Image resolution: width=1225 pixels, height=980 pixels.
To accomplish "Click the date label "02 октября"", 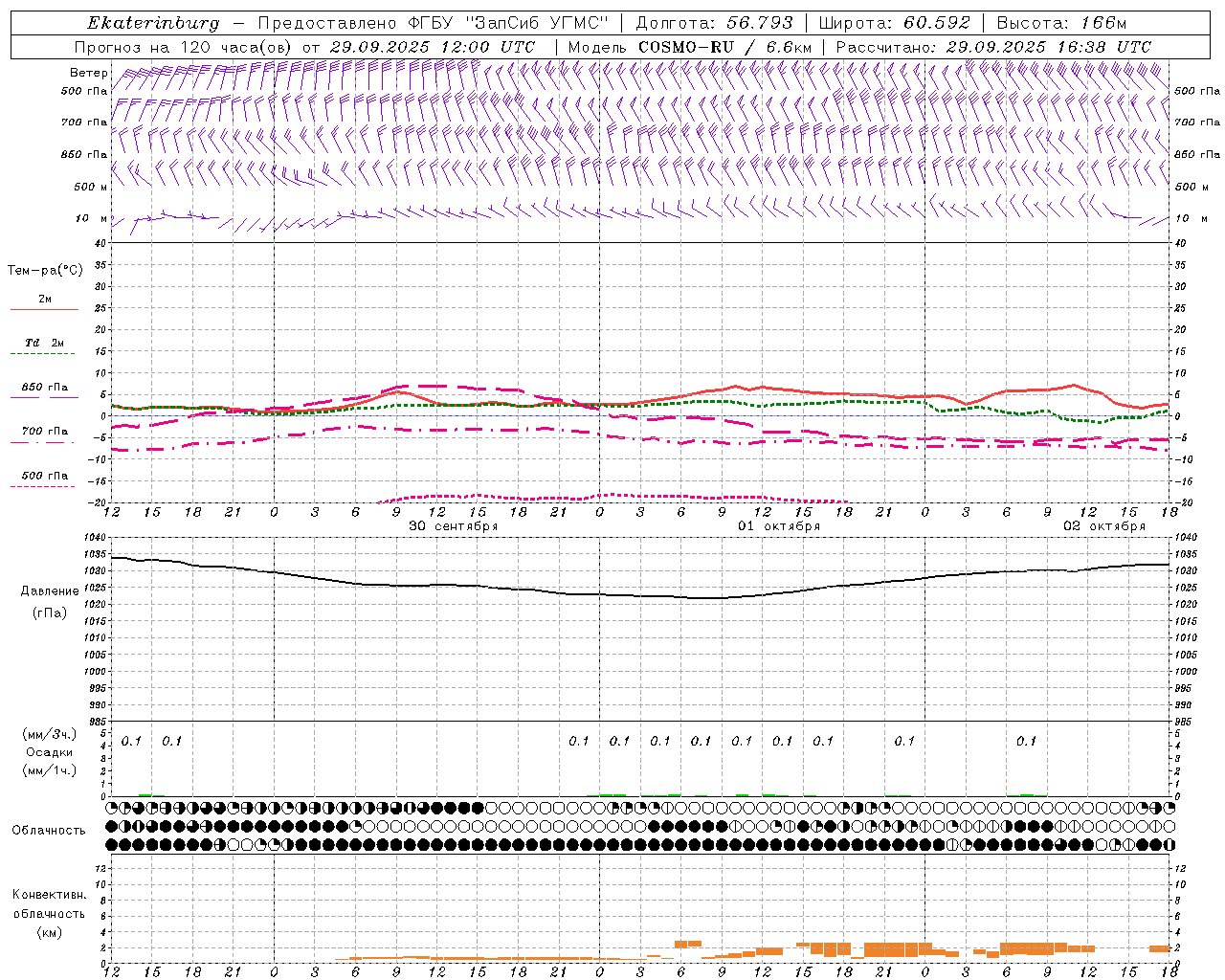I will pos(1104,526).
